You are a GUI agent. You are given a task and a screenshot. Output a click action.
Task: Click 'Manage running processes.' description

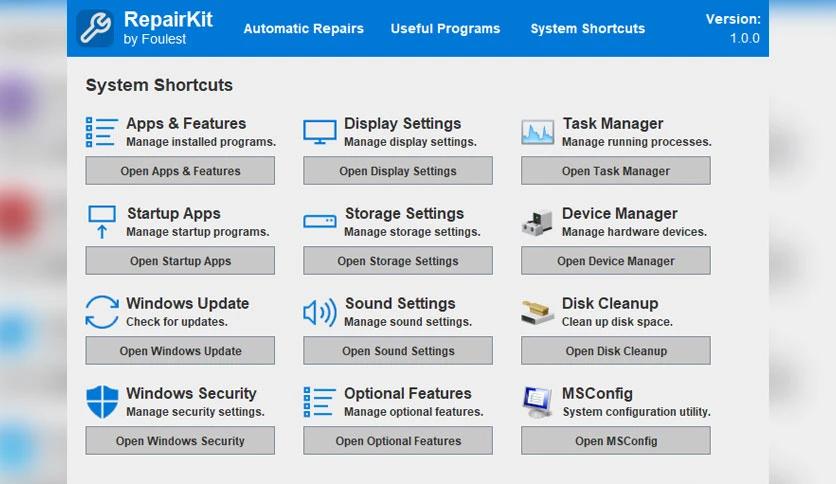(637, 142)
